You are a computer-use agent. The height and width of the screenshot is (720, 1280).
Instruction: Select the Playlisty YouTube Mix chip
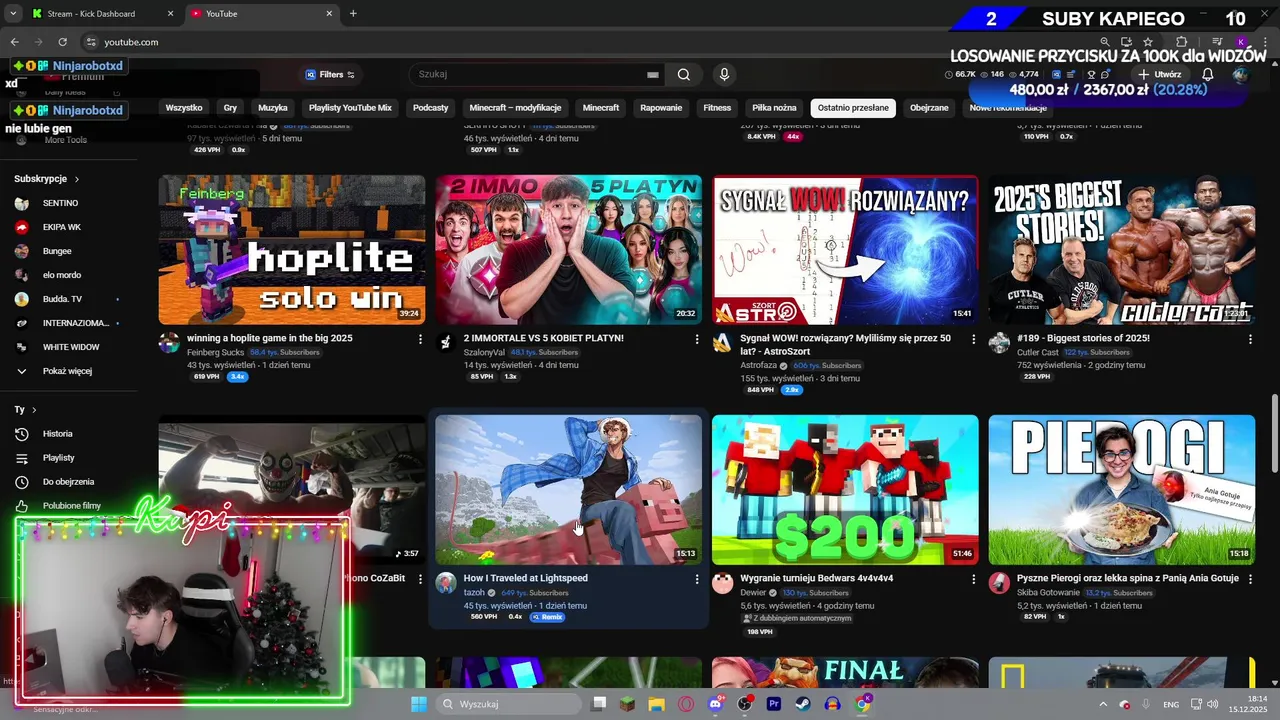click(x=350, y=108)
